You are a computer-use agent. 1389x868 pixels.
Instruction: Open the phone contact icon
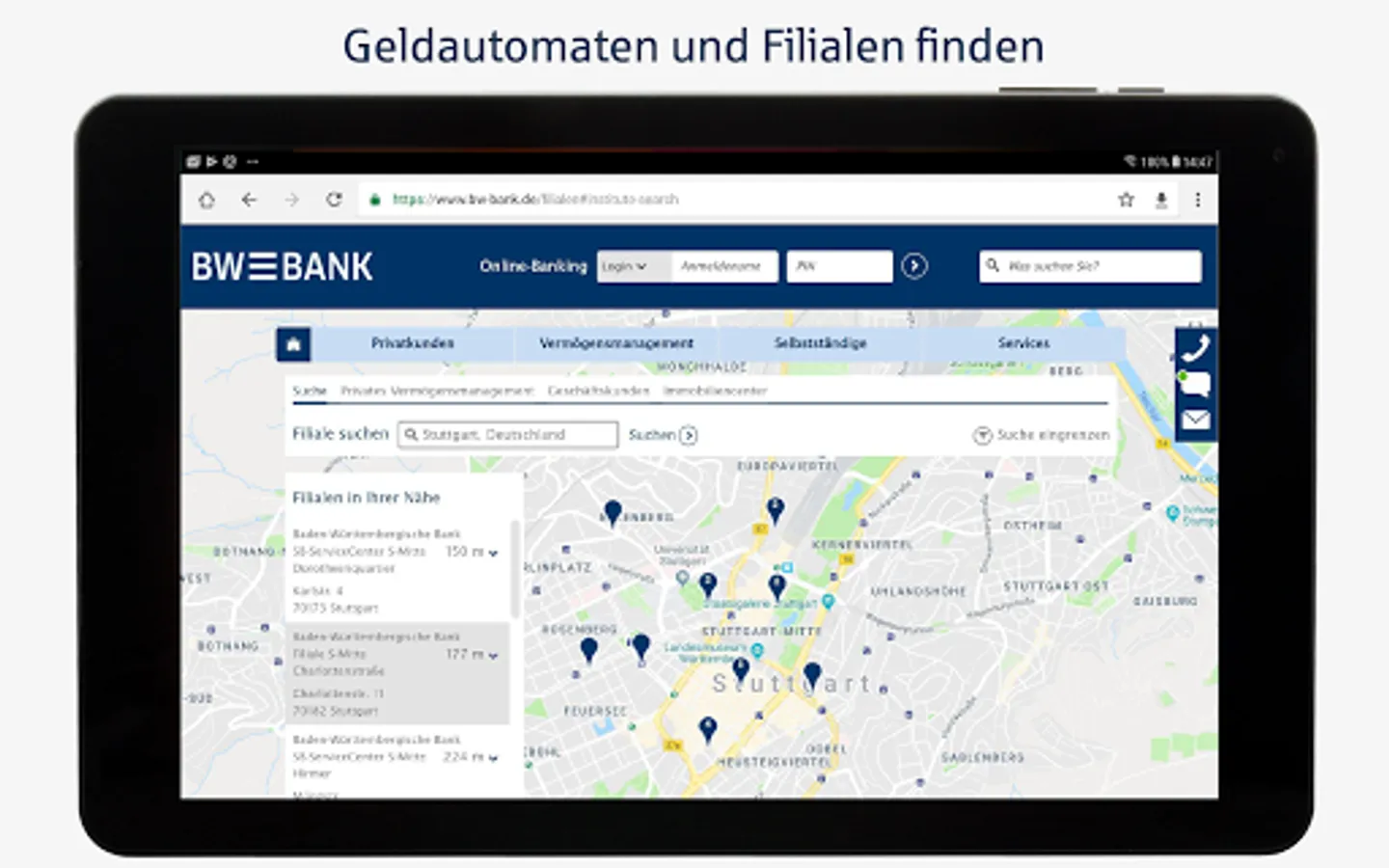tap(1195, 347)
